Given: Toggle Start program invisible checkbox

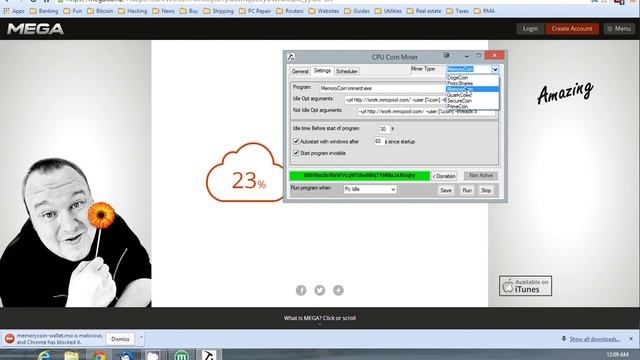Looking at the screenshot, I should pos(296,153).
